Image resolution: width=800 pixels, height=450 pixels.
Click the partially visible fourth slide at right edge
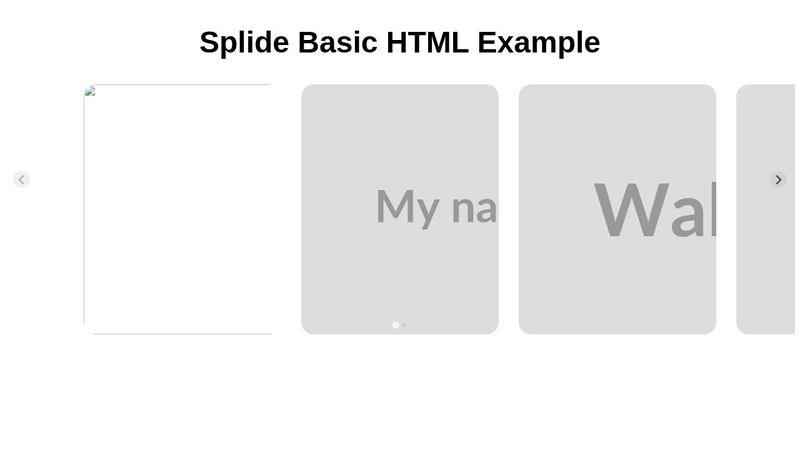tap(766, 260)
